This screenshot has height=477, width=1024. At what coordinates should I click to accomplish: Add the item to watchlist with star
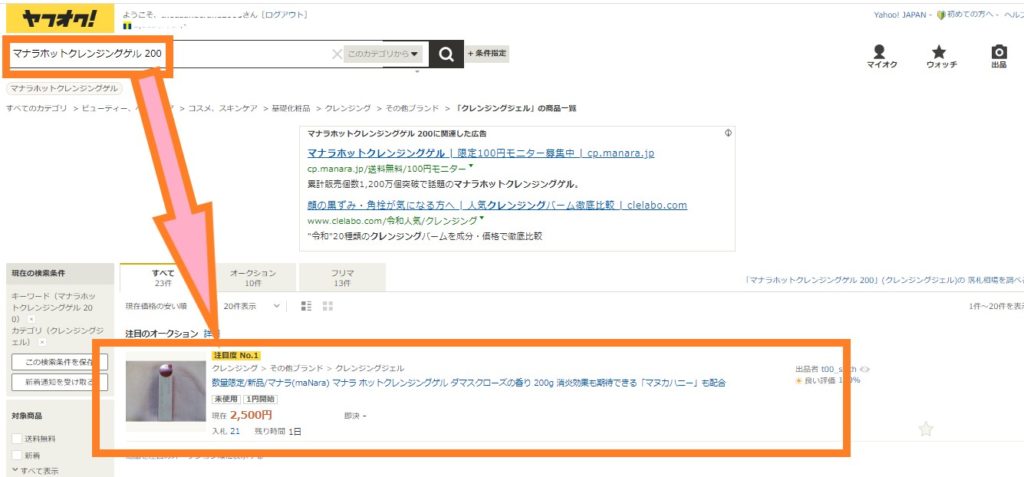point(925,429)
